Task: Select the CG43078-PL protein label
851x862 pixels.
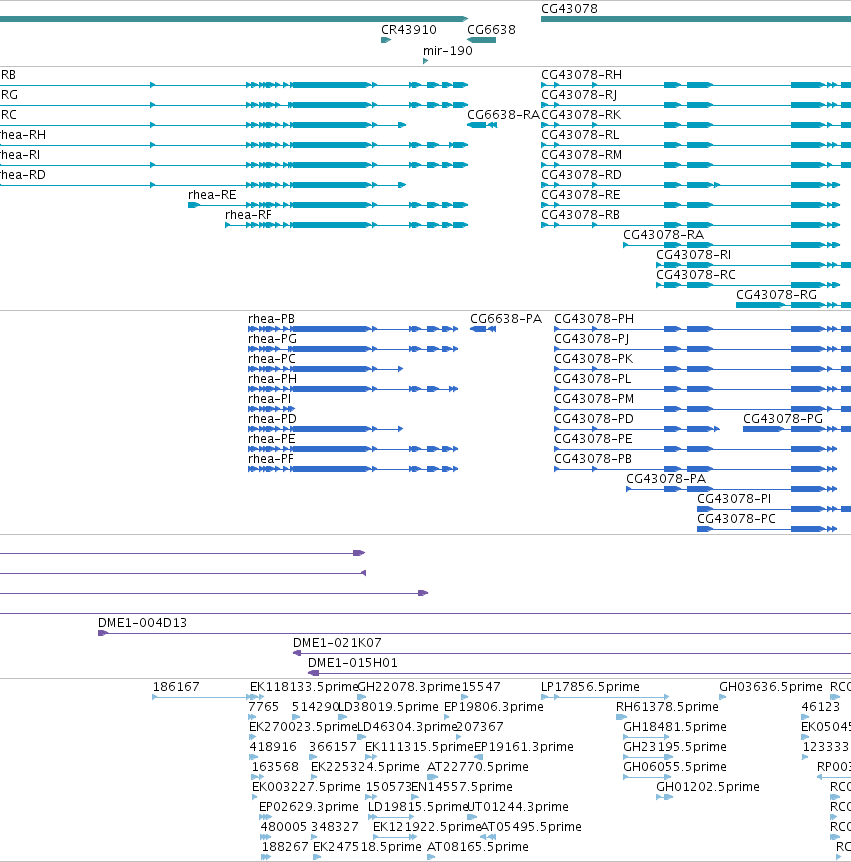Action: coord(593,379)
